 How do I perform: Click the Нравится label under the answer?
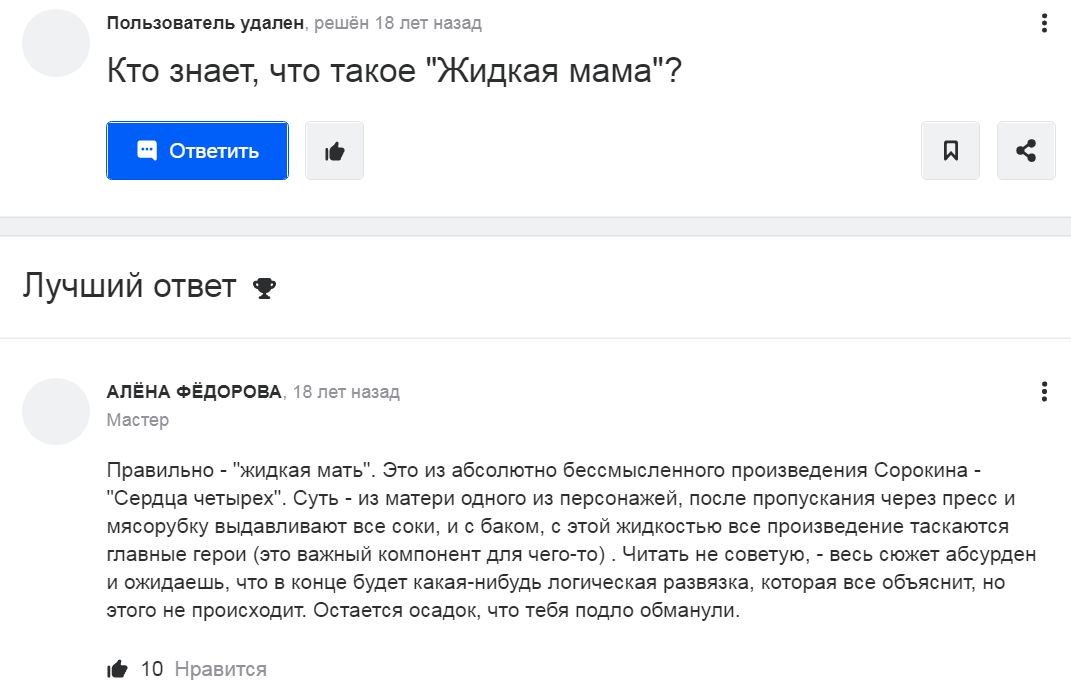221,669
